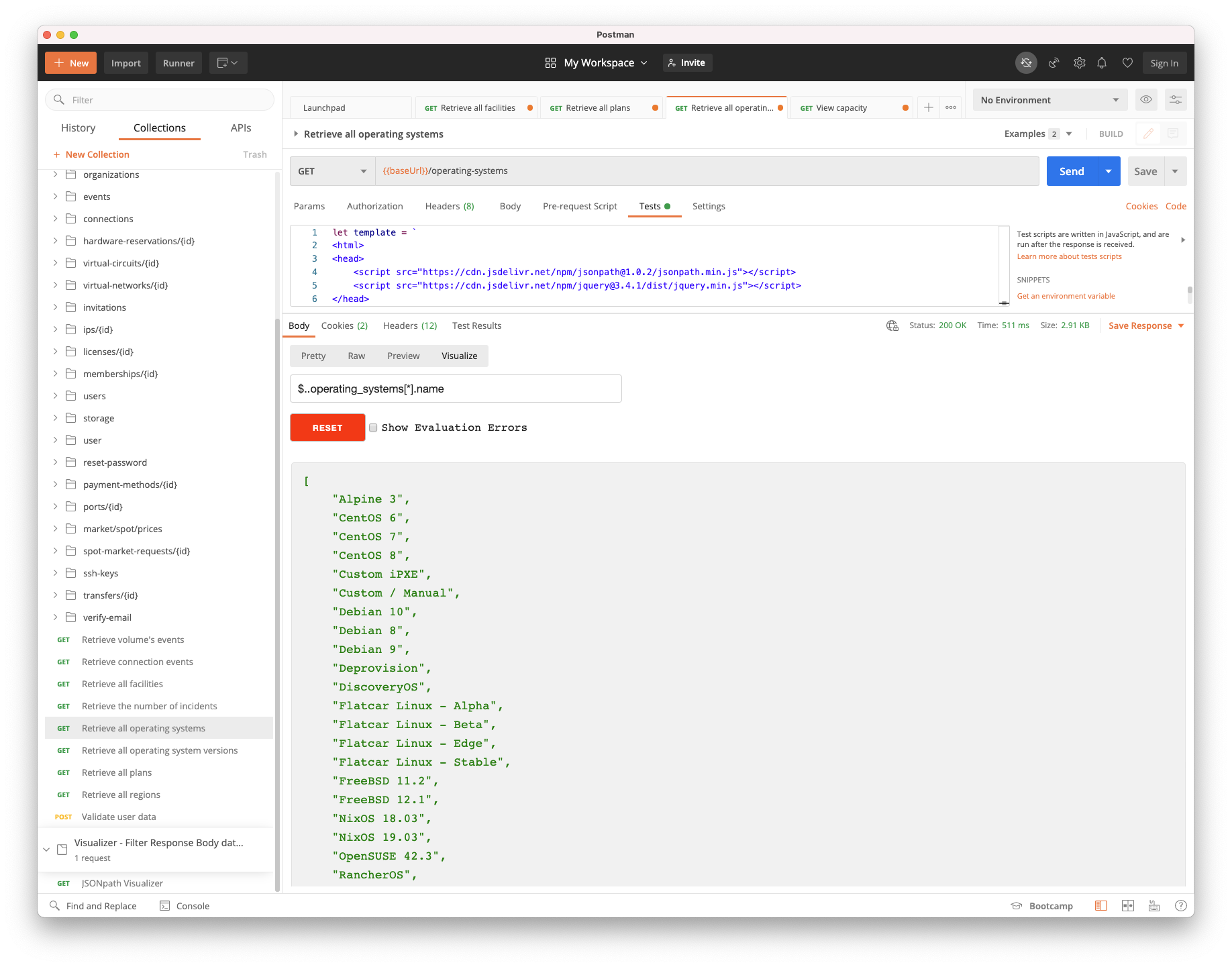
Task: Open environment quick look eye icon
Action: 1146,100
